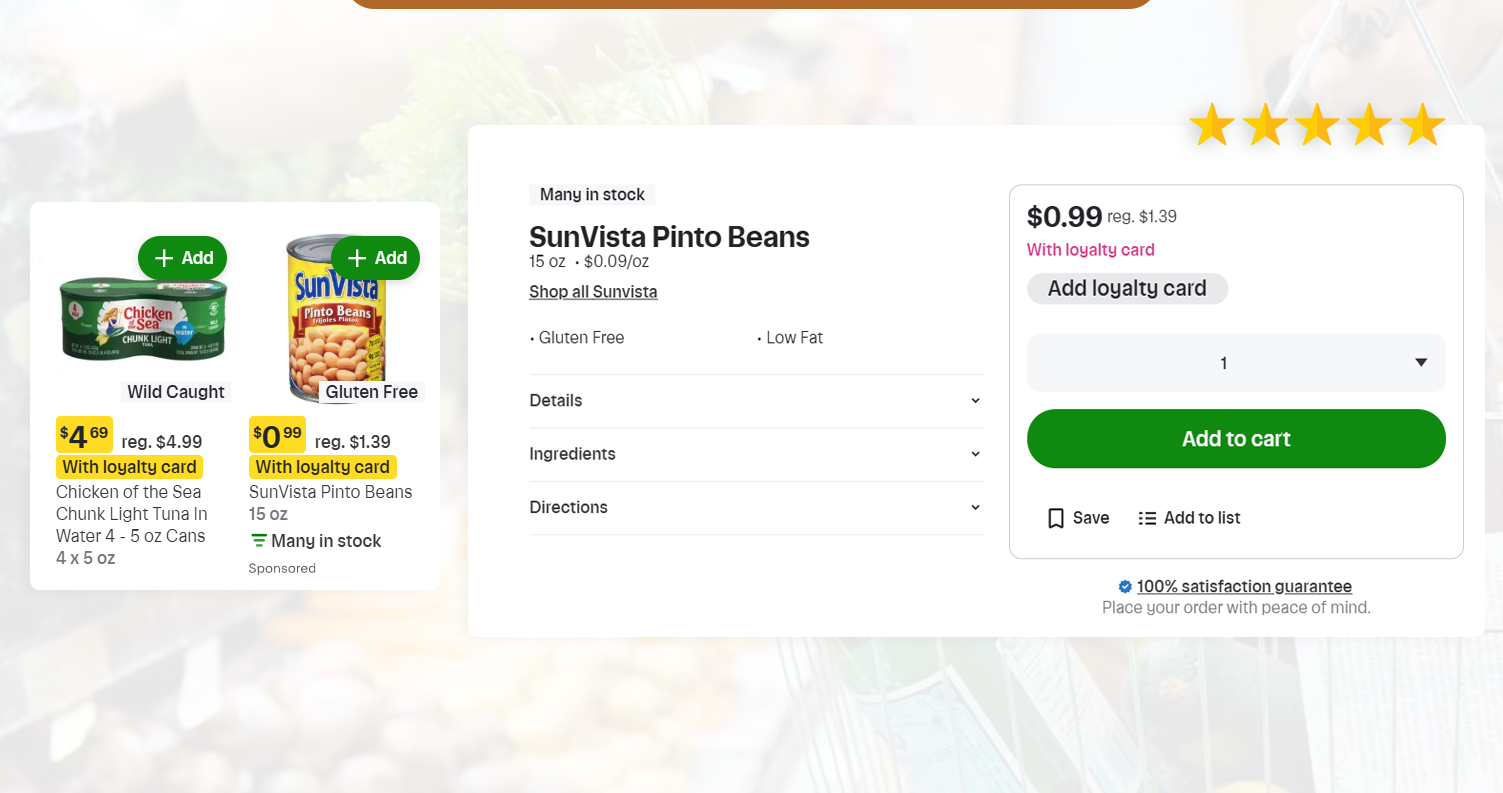Click the first yellow rating star
This screenshot has width=1503, height=793.
pyautogui.click(x=1213, y=125)
